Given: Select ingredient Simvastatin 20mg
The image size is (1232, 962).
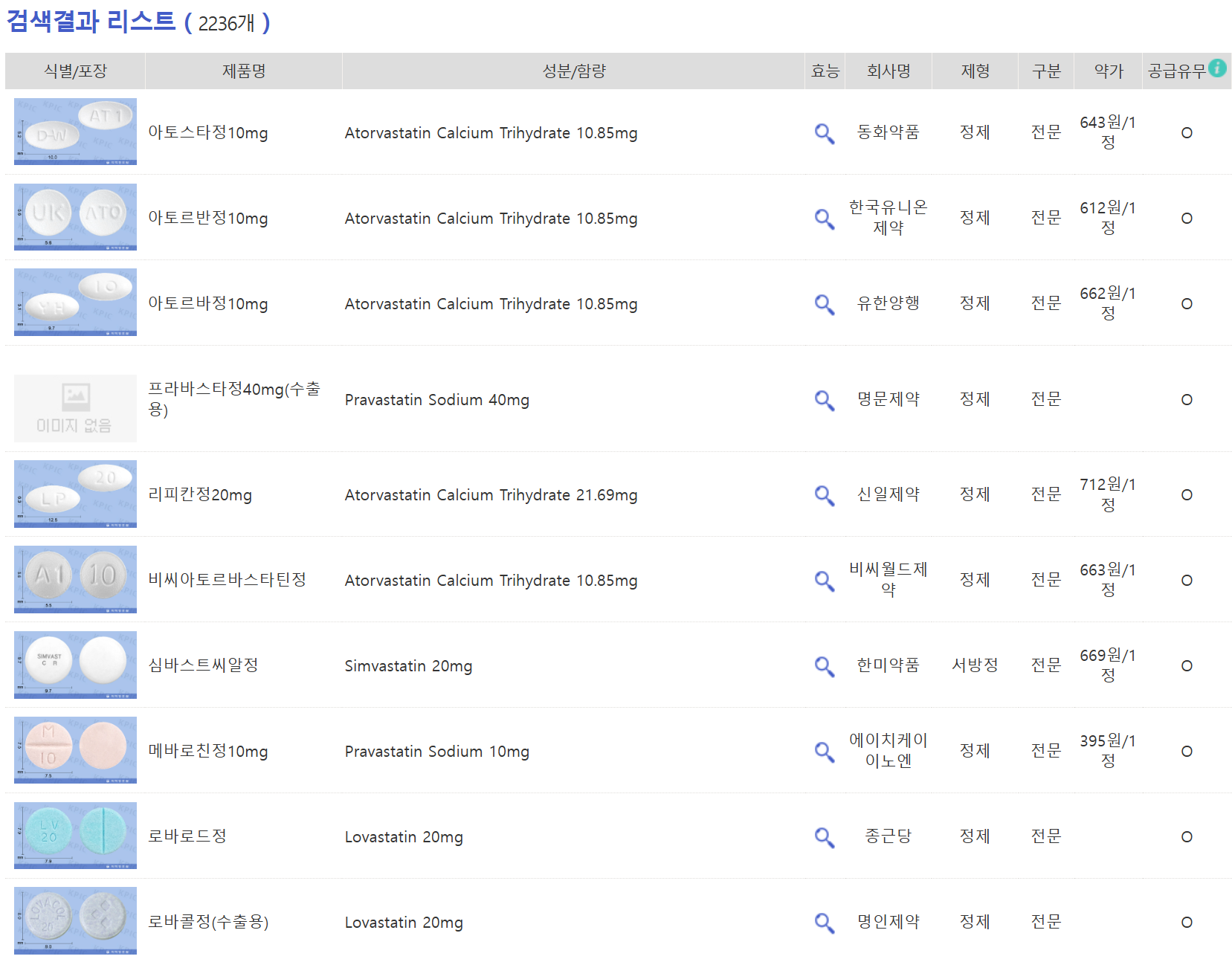Looking at the screenshot, I should point(408,666).
